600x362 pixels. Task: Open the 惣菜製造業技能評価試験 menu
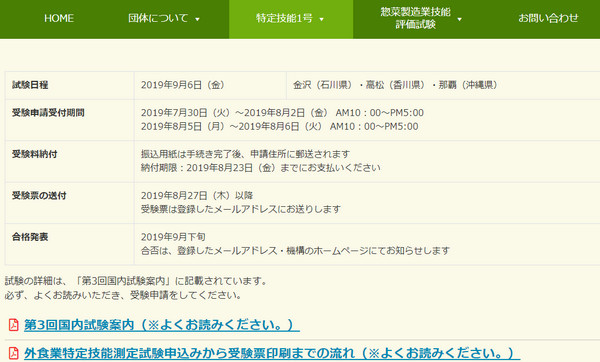(416, 18)
